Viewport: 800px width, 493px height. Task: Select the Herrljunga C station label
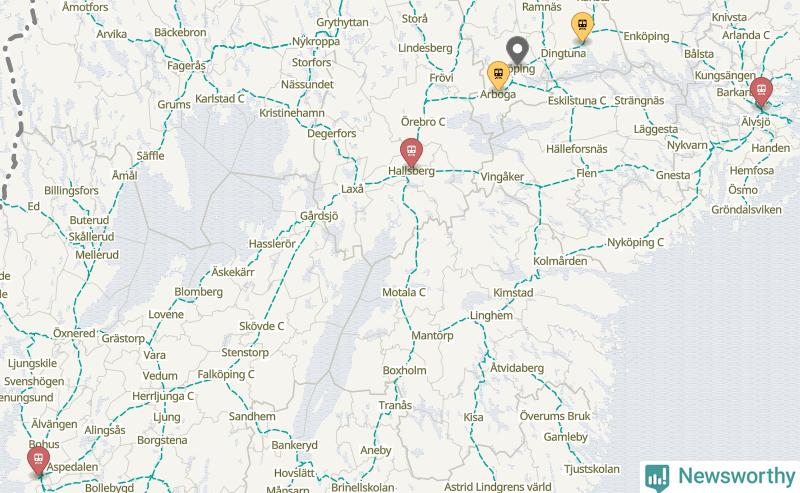163,397
